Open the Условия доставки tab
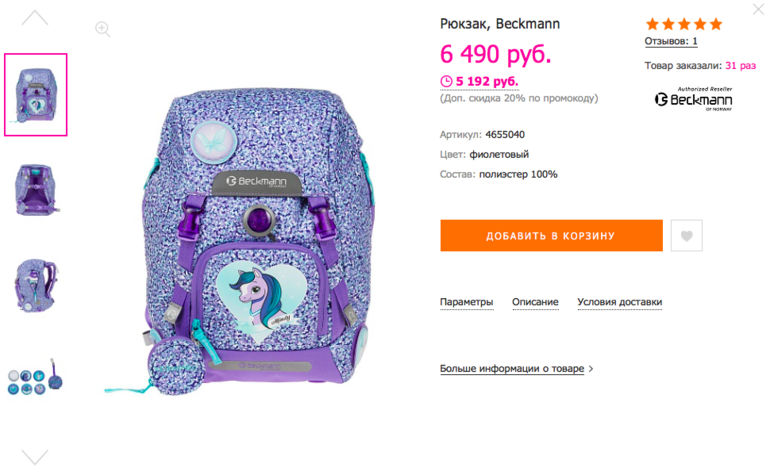The width and height of the screenshot is (770, 475). click(x=620, y=302)
